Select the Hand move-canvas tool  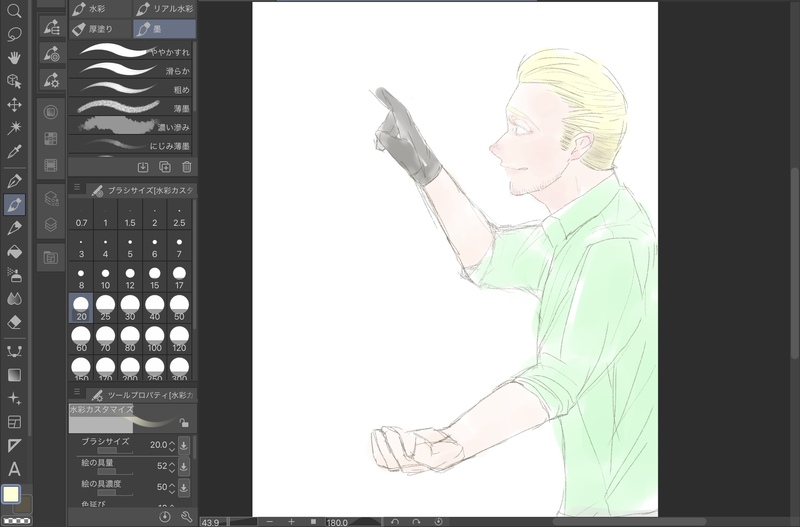click(14, 58)
